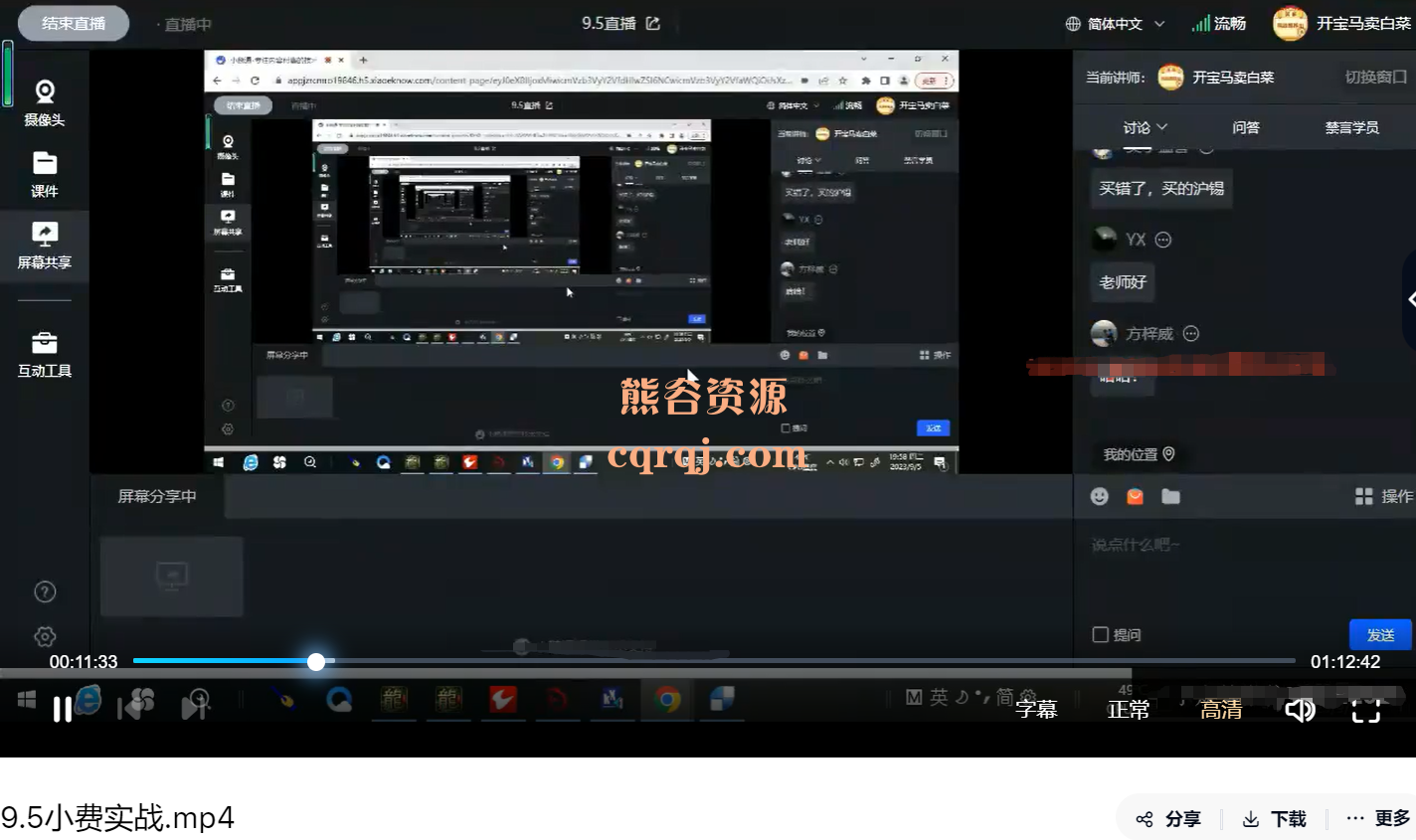Open the Quark Q browser taskbar icon
Viewport: 1416px width, 840px height.
click(x=339, y=700)
